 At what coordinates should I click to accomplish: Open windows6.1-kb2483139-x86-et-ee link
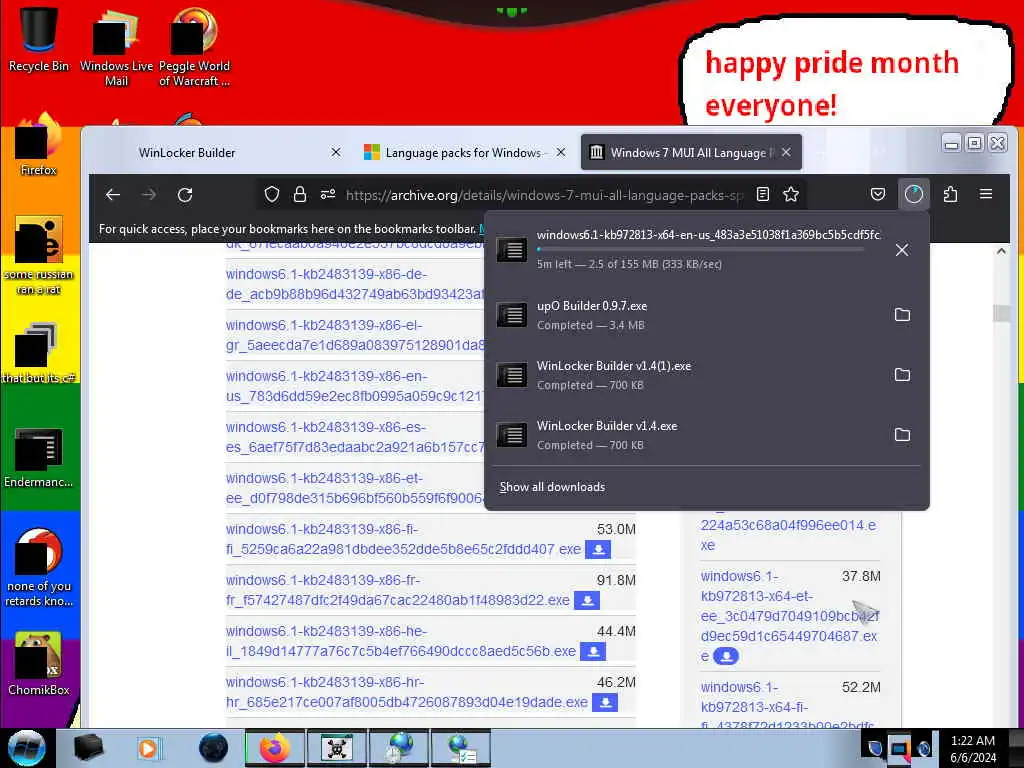pos(356,488)
